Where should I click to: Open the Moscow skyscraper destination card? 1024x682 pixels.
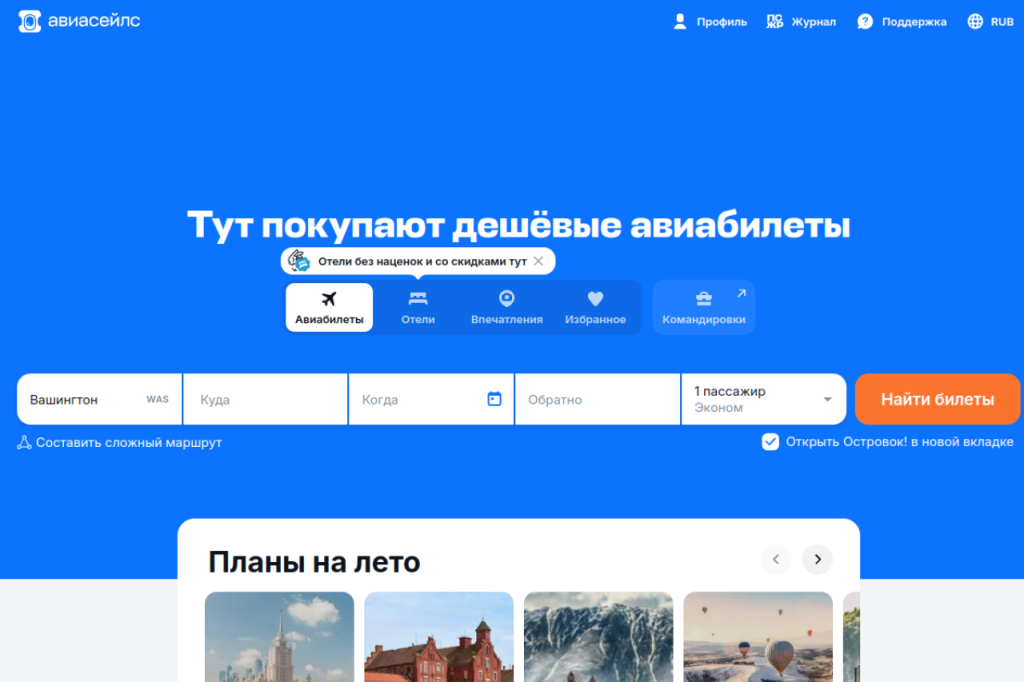[280, 637]
